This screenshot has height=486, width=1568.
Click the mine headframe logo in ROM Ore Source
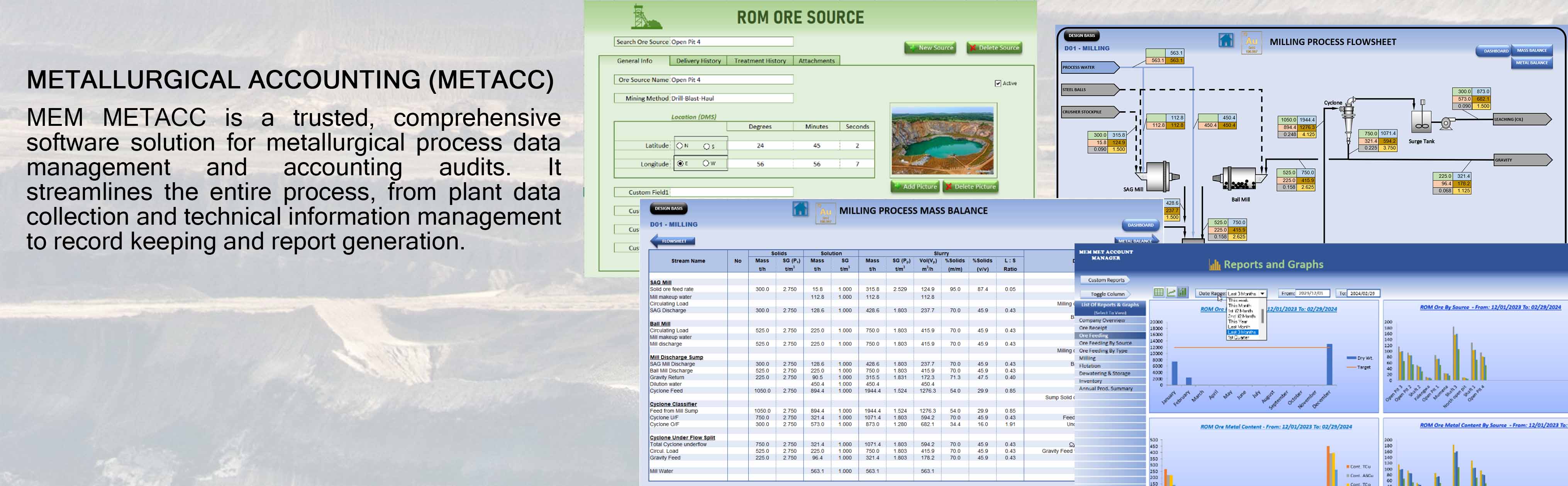[647, 17]
